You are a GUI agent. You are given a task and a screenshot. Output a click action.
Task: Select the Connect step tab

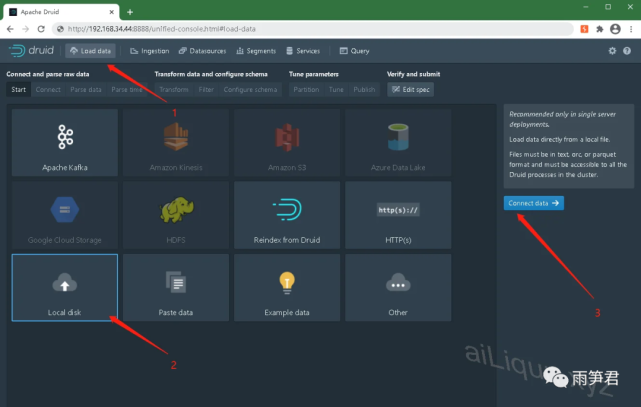[48, 89]
